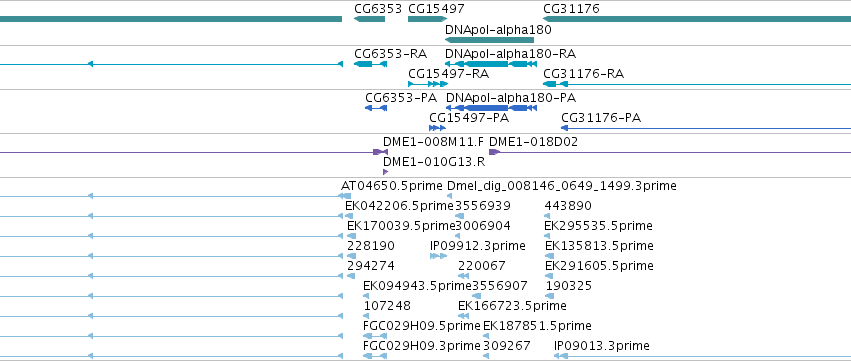The width and height of the screenshot is (851, 361).
Task: Click the AT04650.5prime EST label
Action: (392, 186)
